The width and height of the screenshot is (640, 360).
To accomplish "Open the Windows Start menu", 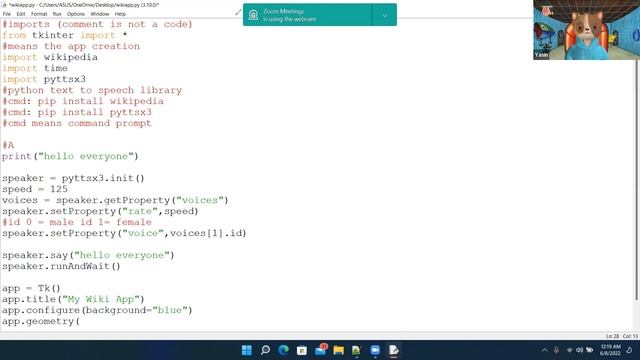I will coord(247,350).
